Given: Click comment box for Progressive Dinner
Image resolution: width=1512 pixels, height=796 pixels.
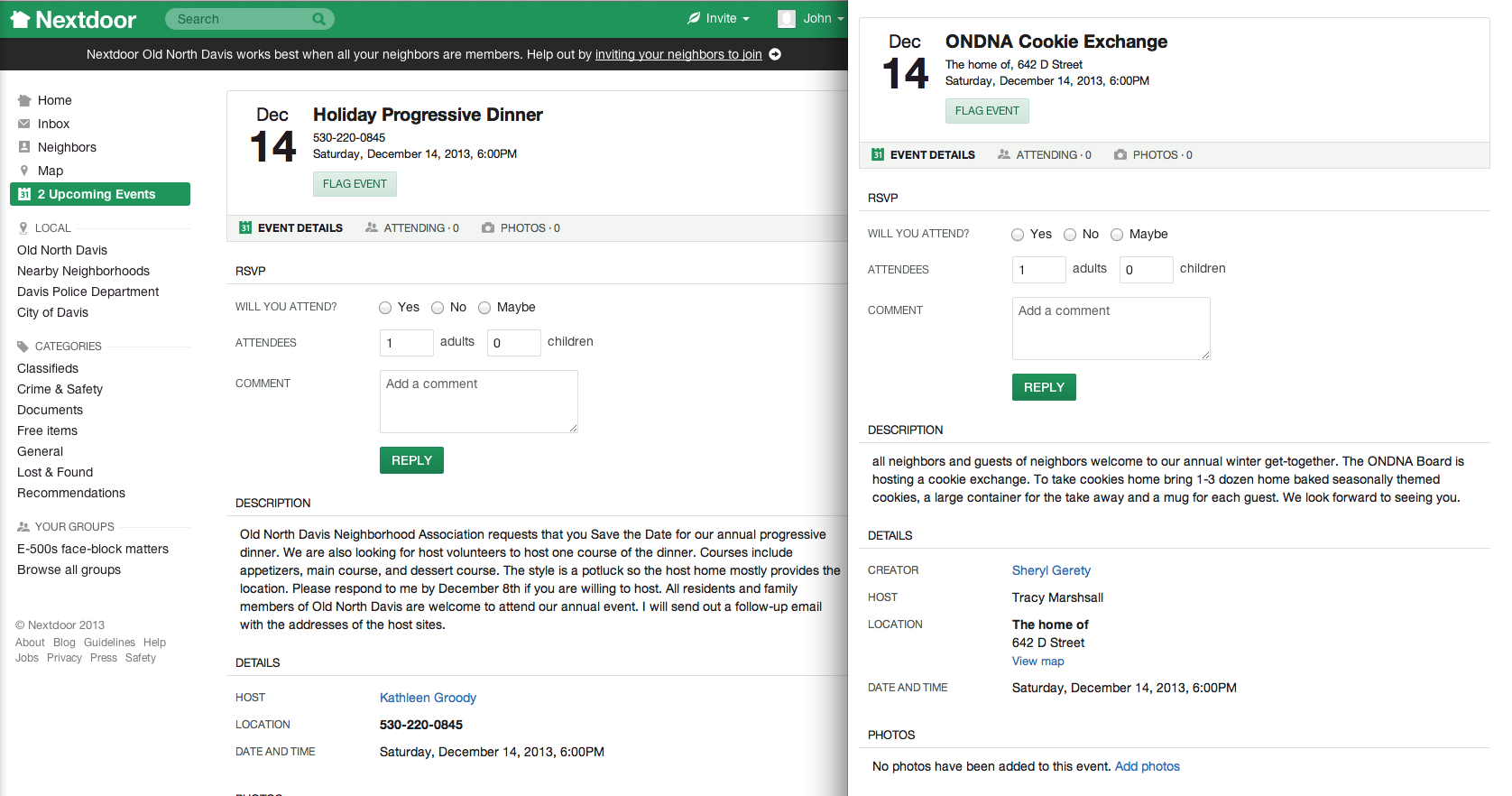Looking at the screenshot, I should click(479, 402).
